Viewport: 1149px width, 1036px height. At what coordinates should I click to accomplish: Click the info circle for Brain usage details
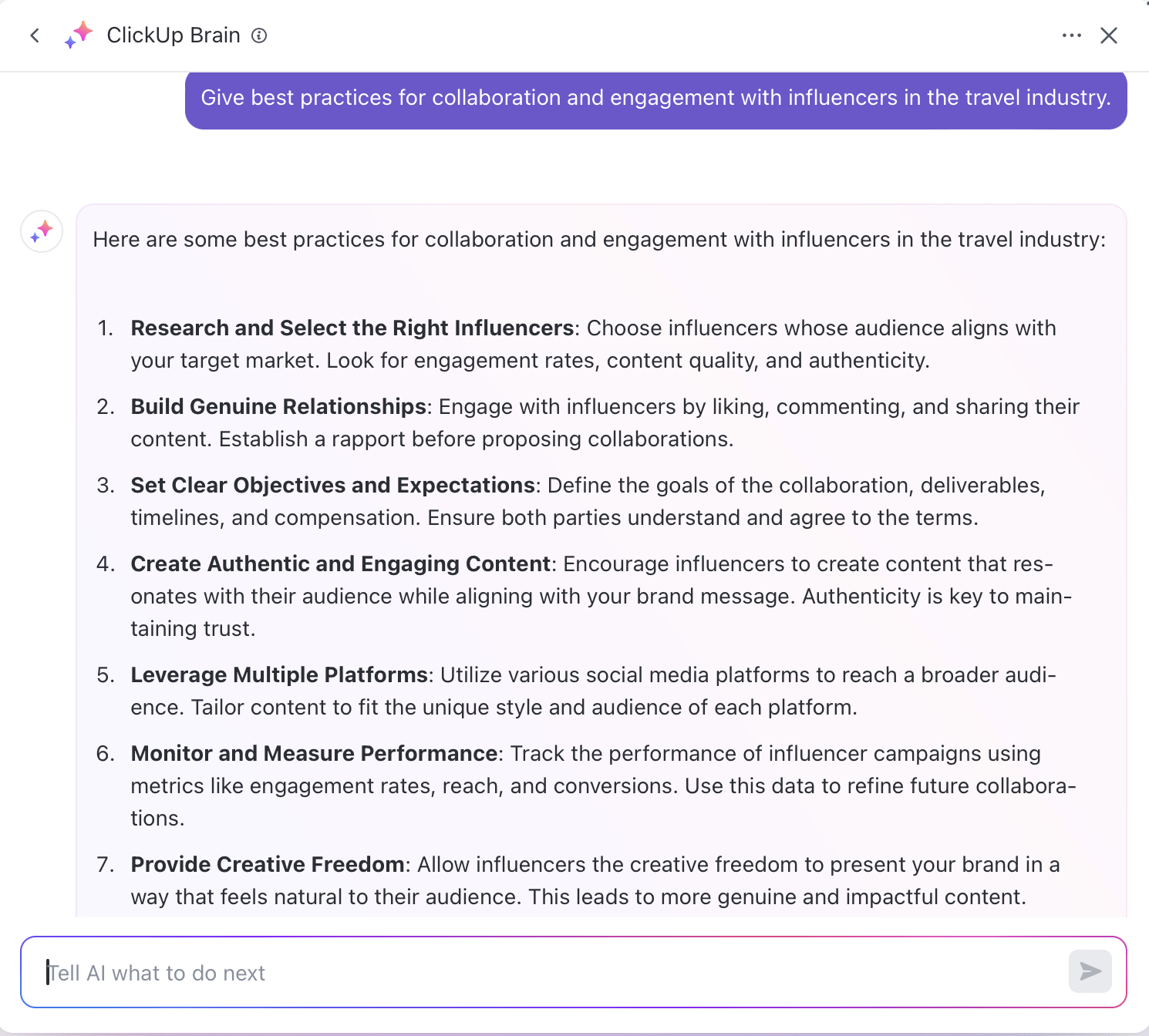tap(259, 35)
